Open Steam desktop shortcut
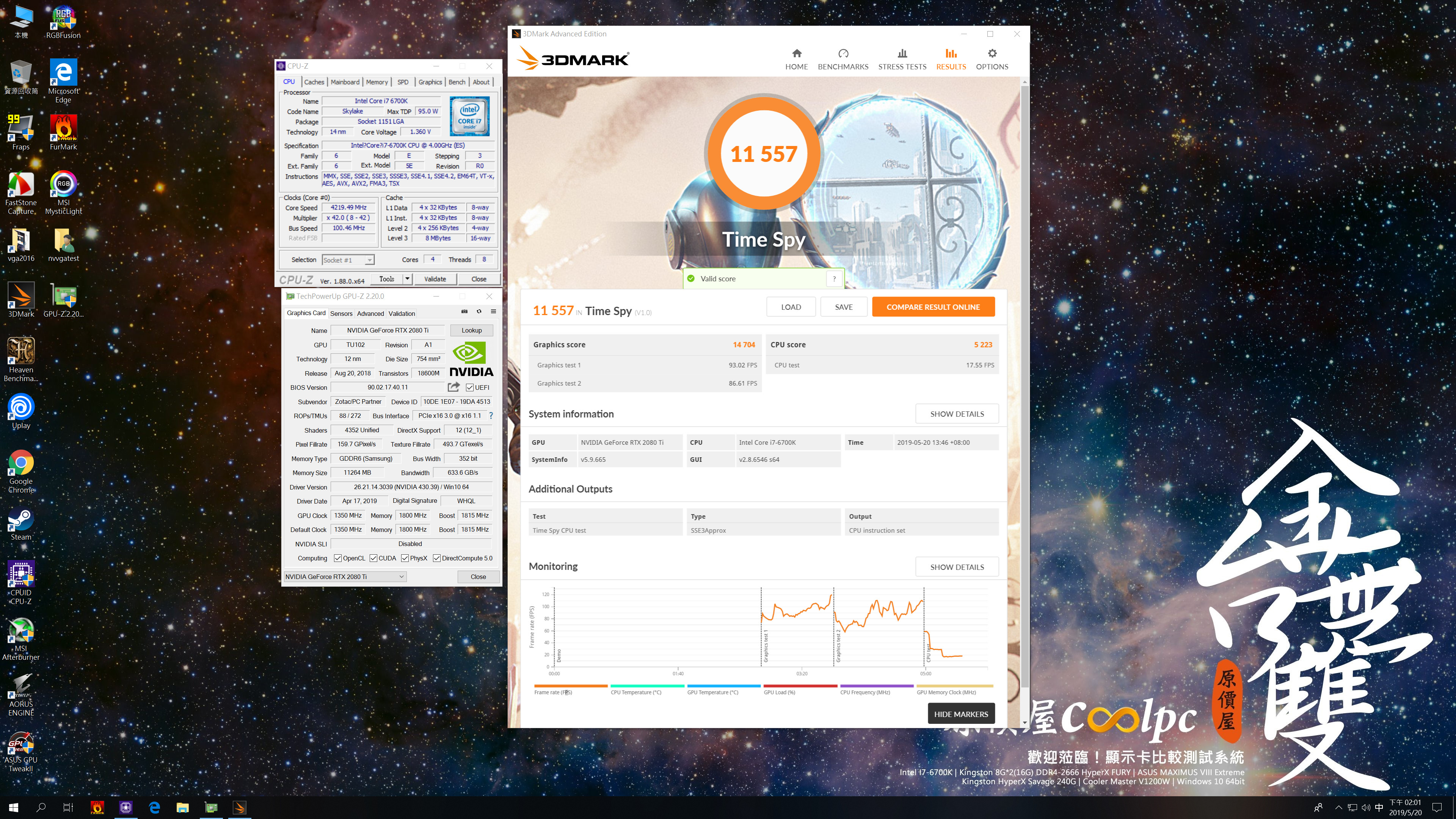Image resolution: width=1456 pixels, height=819 pixels. pos(21,524)
